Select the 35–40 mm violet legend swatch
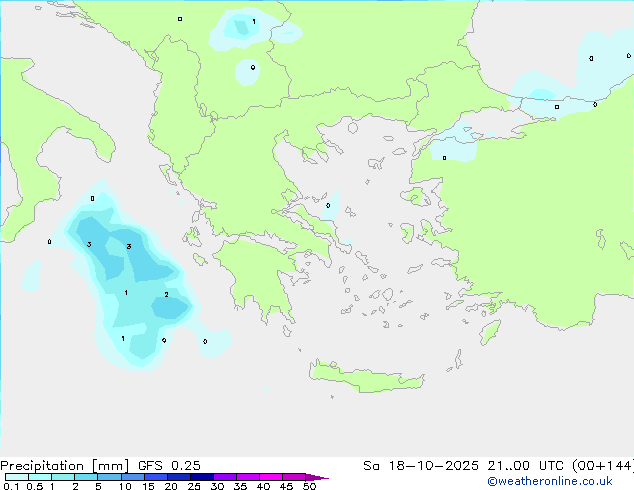The image size is (634, 490). pos(248,477)
